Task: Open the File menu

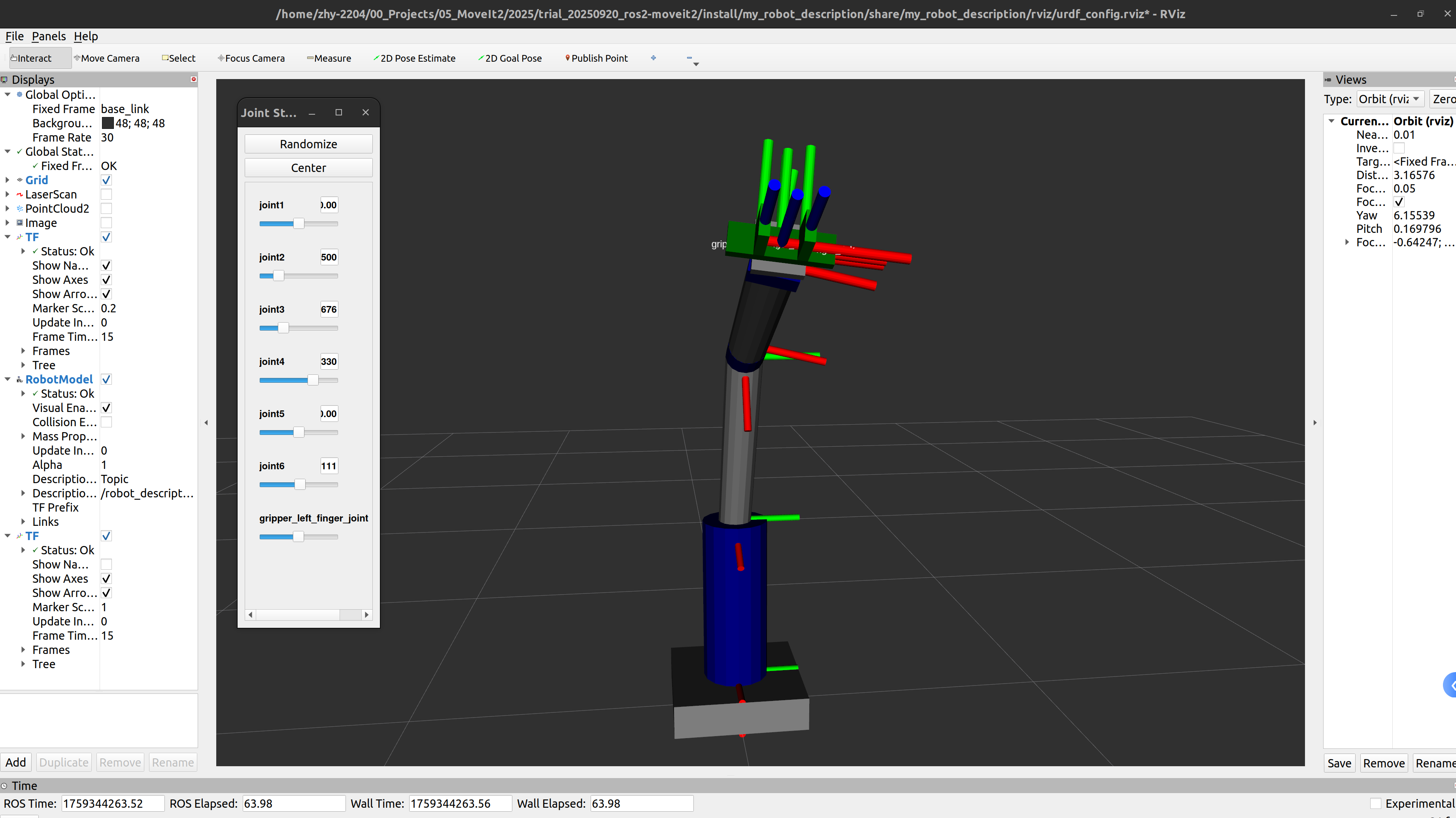Action: pyautogui.click(x=14, y=36)
